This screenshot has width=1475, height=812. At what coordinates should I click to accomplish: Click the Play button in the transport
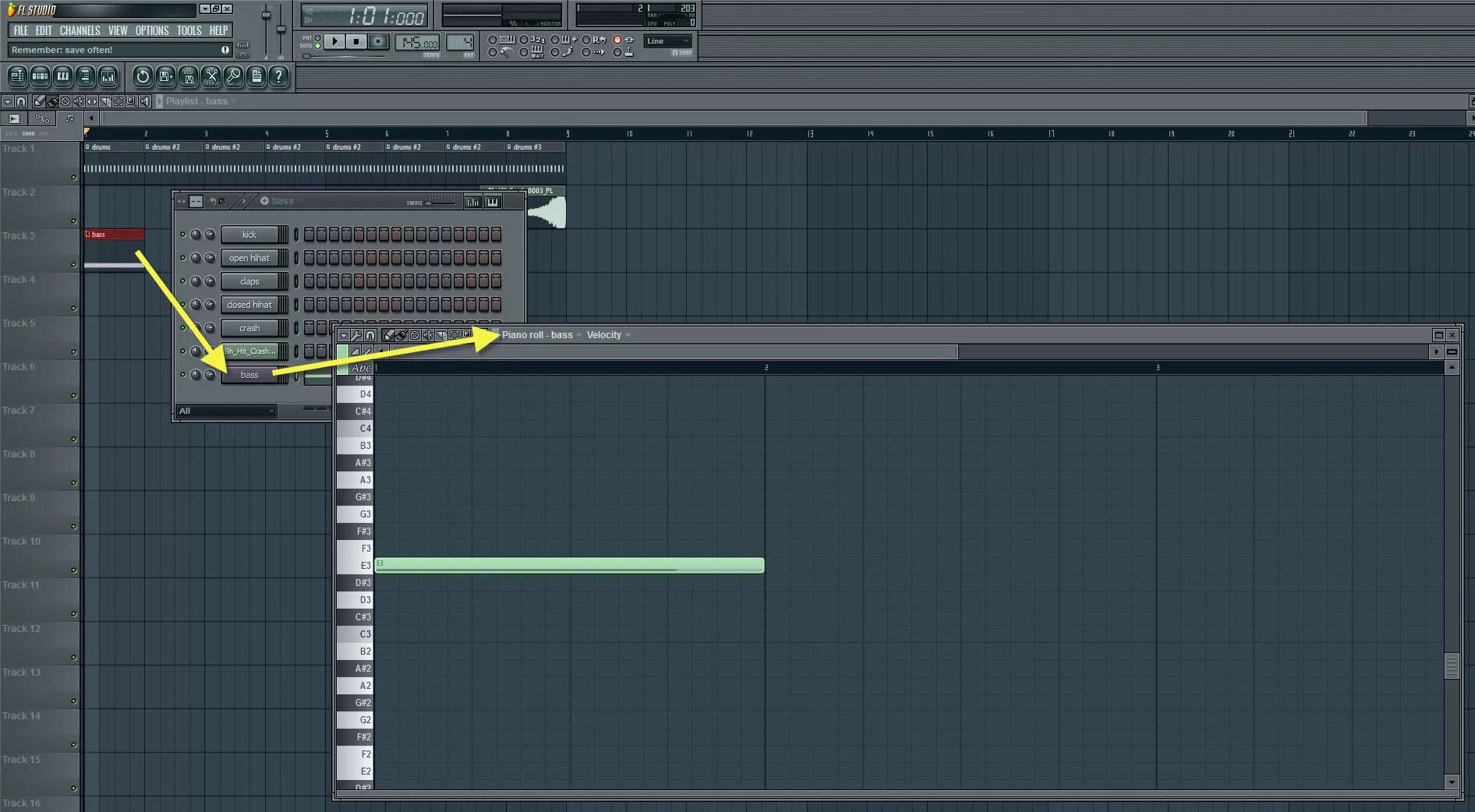click(334, 41)
